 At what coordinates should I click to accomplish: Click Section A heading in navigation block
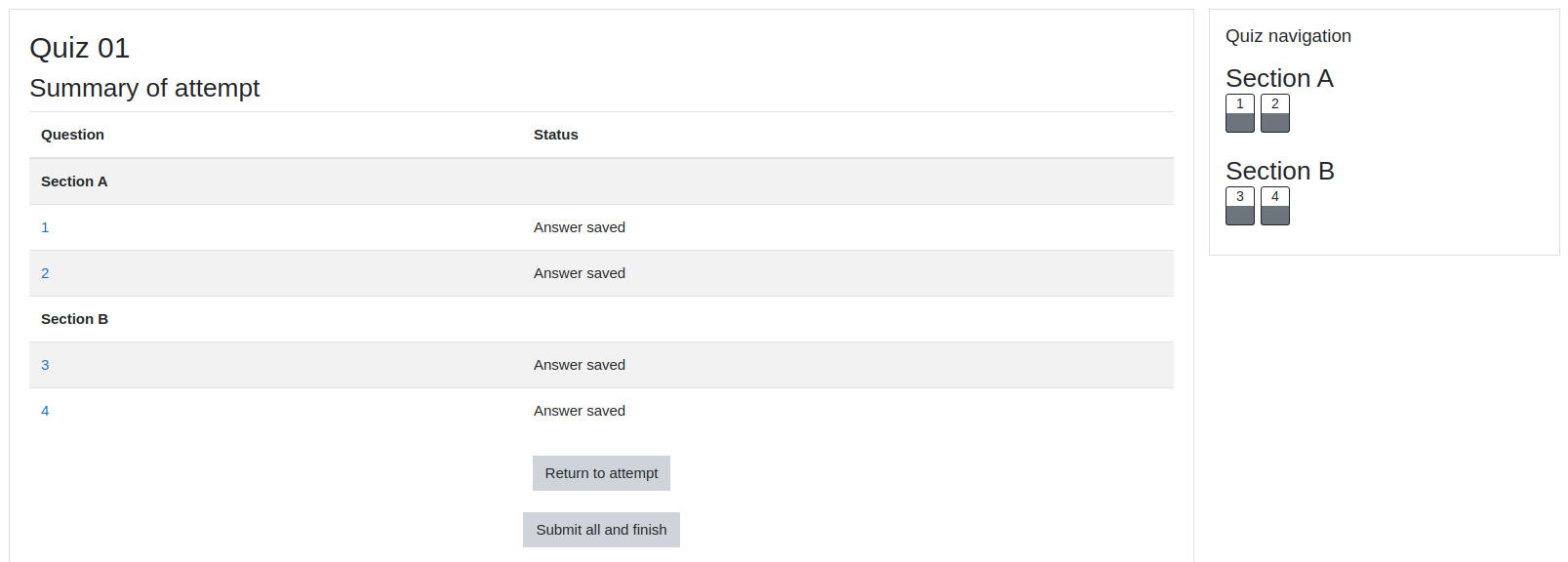[1279, 78]
